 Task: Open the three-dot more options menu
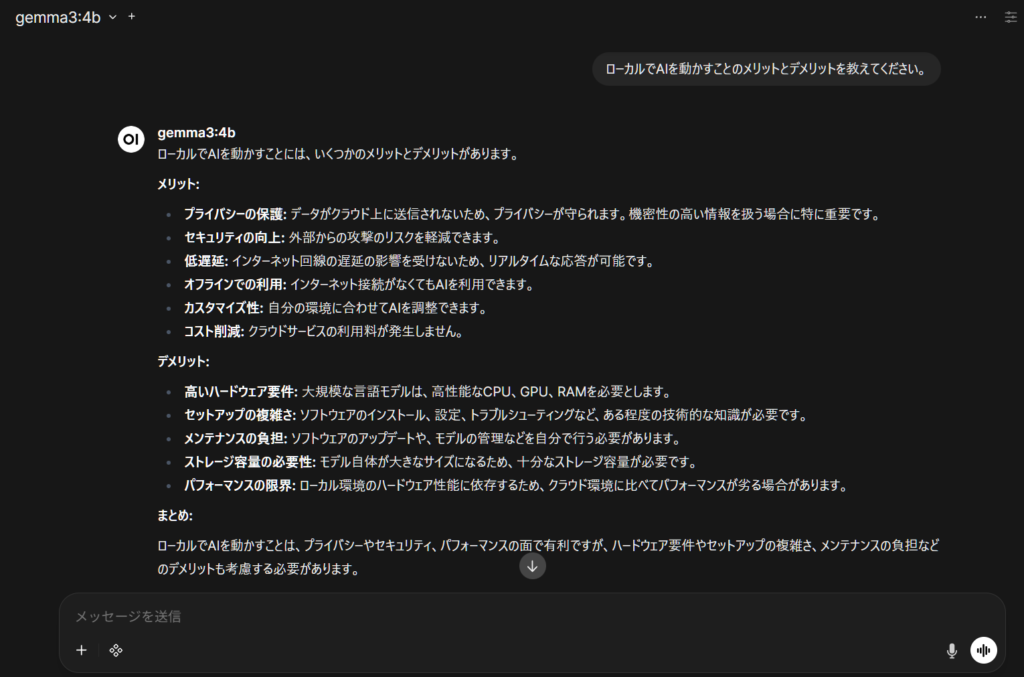click(x=980, y=18)
